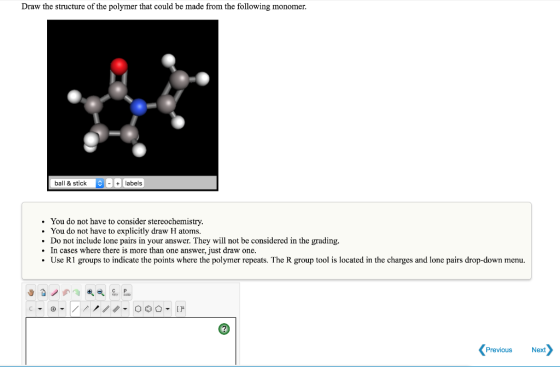Select the bold wedge bond tool
The height and width of the screenshot is (367, 560).
(x=96, y=309)
